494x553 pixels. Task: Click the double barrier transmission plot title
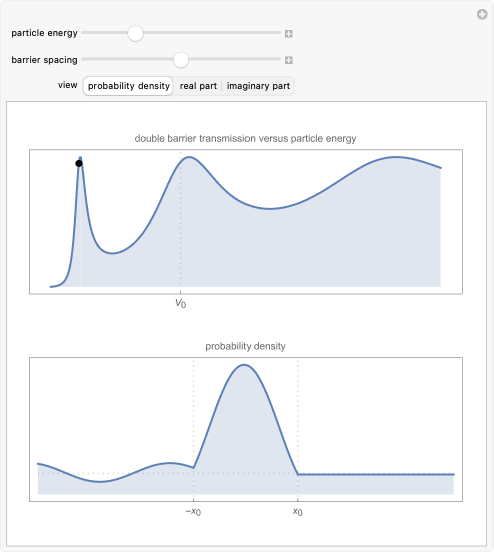245,138
